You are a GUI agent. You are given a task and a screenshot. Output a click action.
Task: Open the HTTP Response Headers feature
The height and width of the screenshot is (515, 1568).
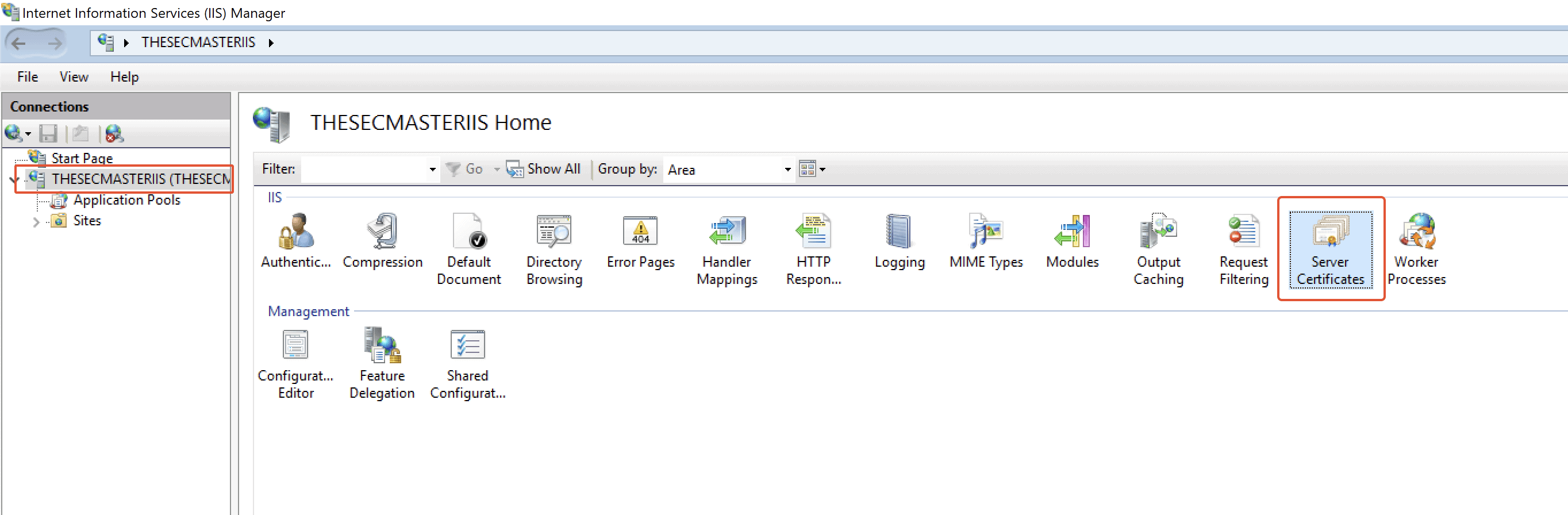coord(813,249)
